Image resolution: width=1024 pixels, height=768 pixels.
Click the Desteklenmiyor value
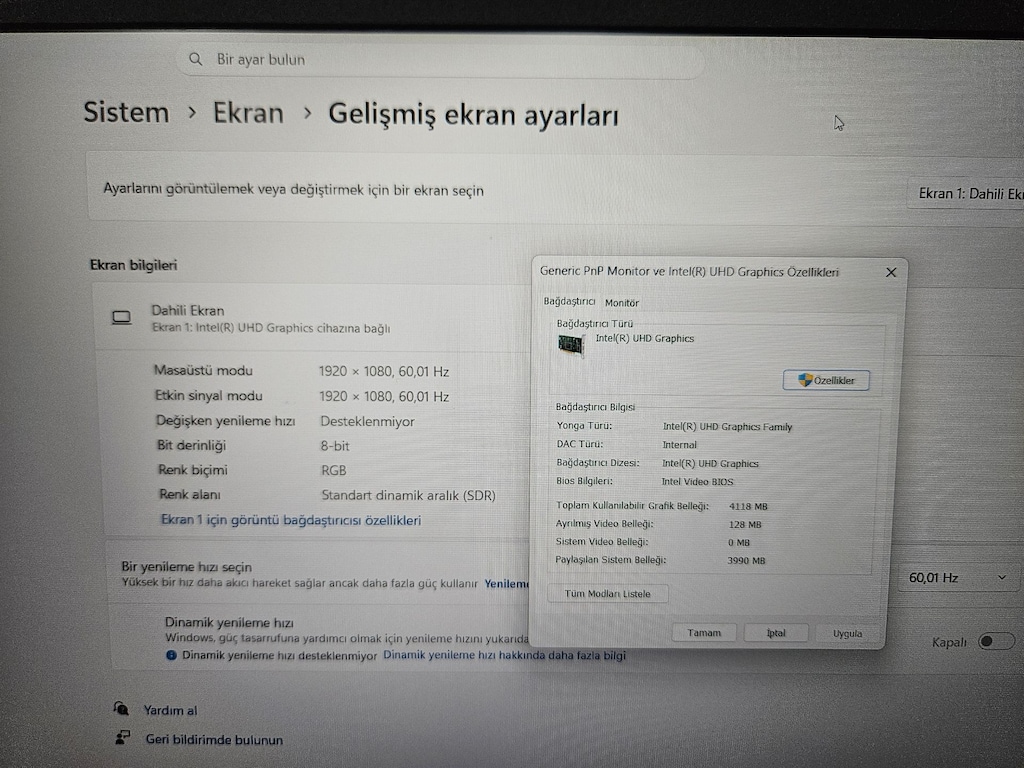(x=367, y=421)
